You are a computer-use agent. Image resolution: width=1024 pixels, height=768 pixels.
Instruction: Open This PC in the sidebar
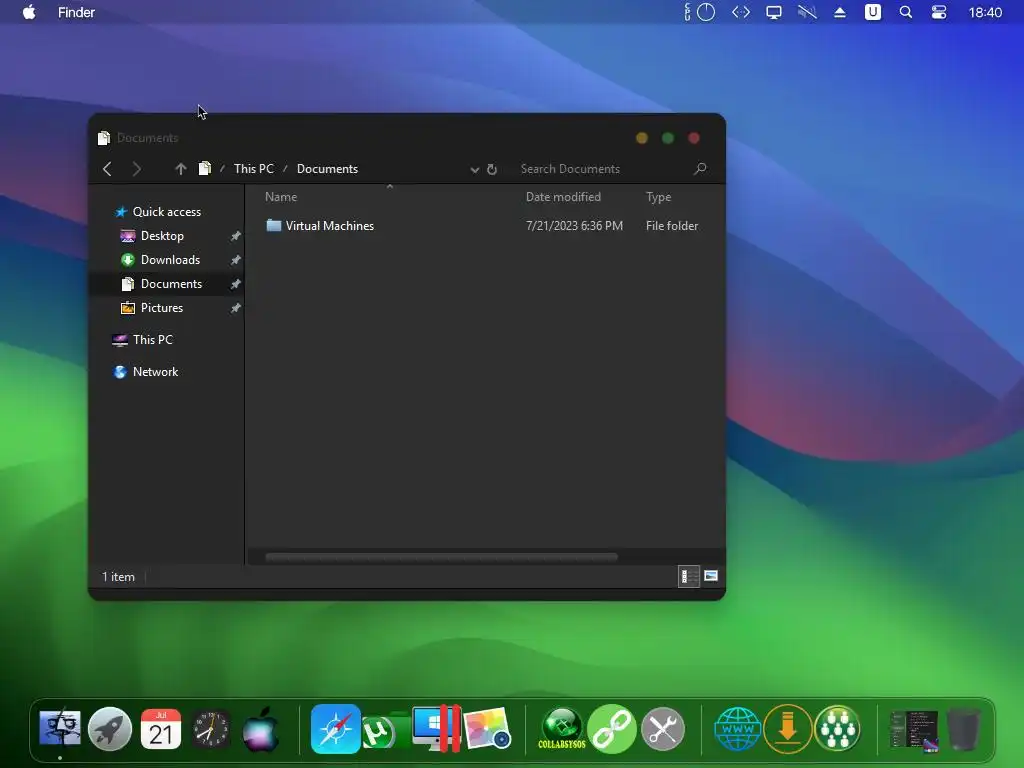(x=152, y=340)
